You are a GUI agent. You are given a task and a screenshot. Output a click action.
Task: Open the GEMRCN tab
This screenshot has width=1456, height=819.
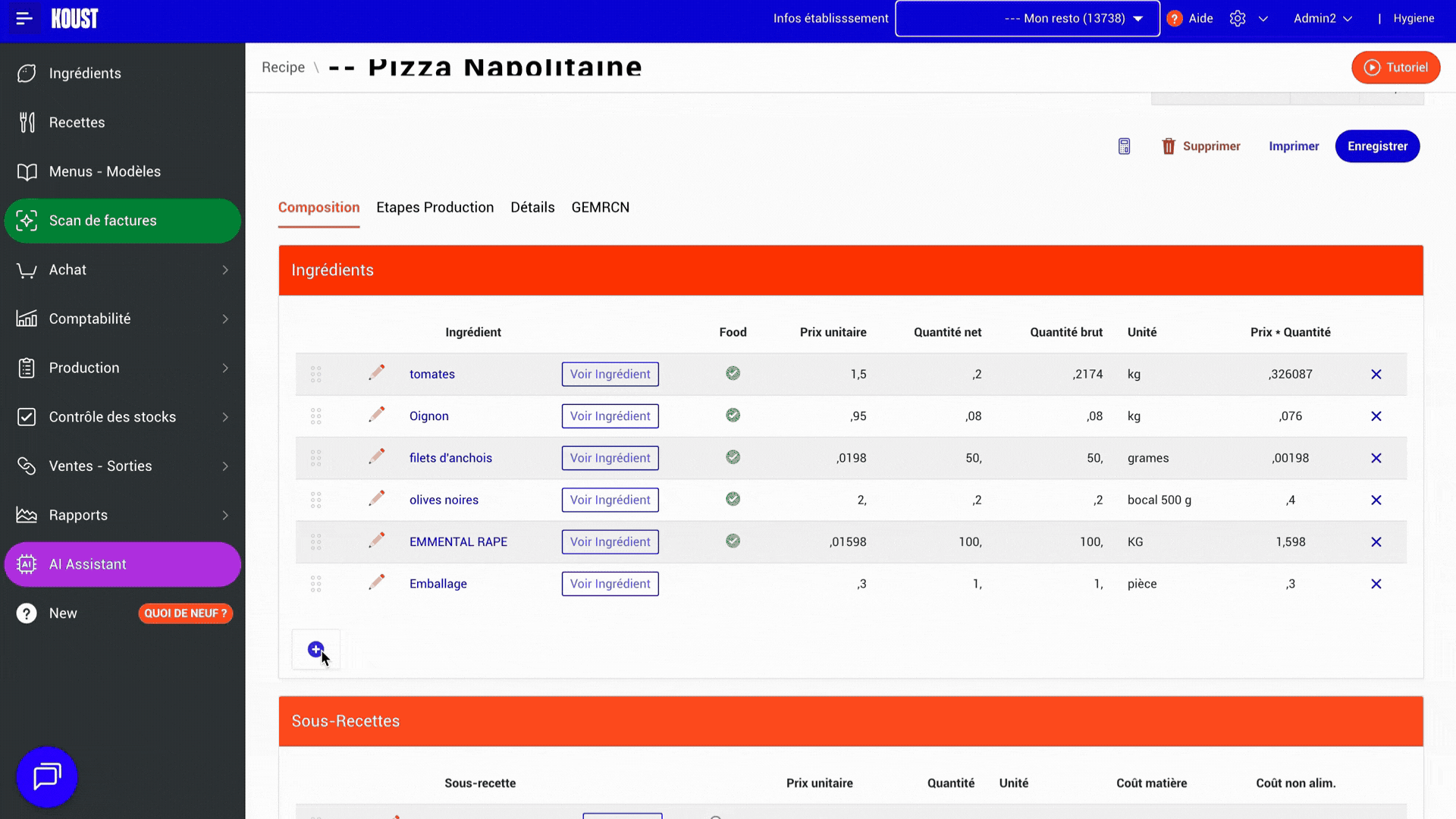coord(600,207)
